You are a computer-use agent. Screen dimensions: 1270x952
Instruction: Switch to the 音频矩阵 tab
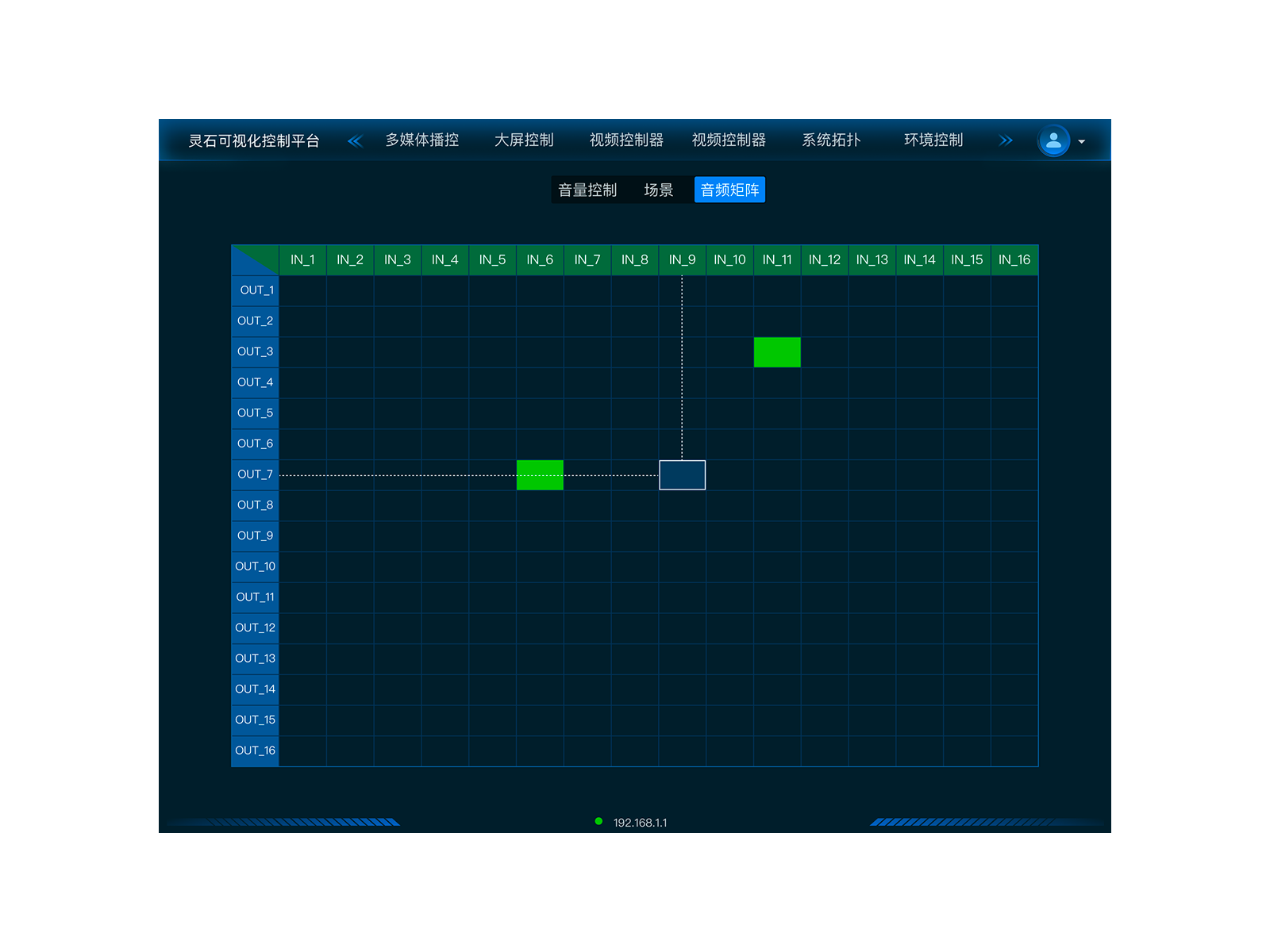[729, 190]
